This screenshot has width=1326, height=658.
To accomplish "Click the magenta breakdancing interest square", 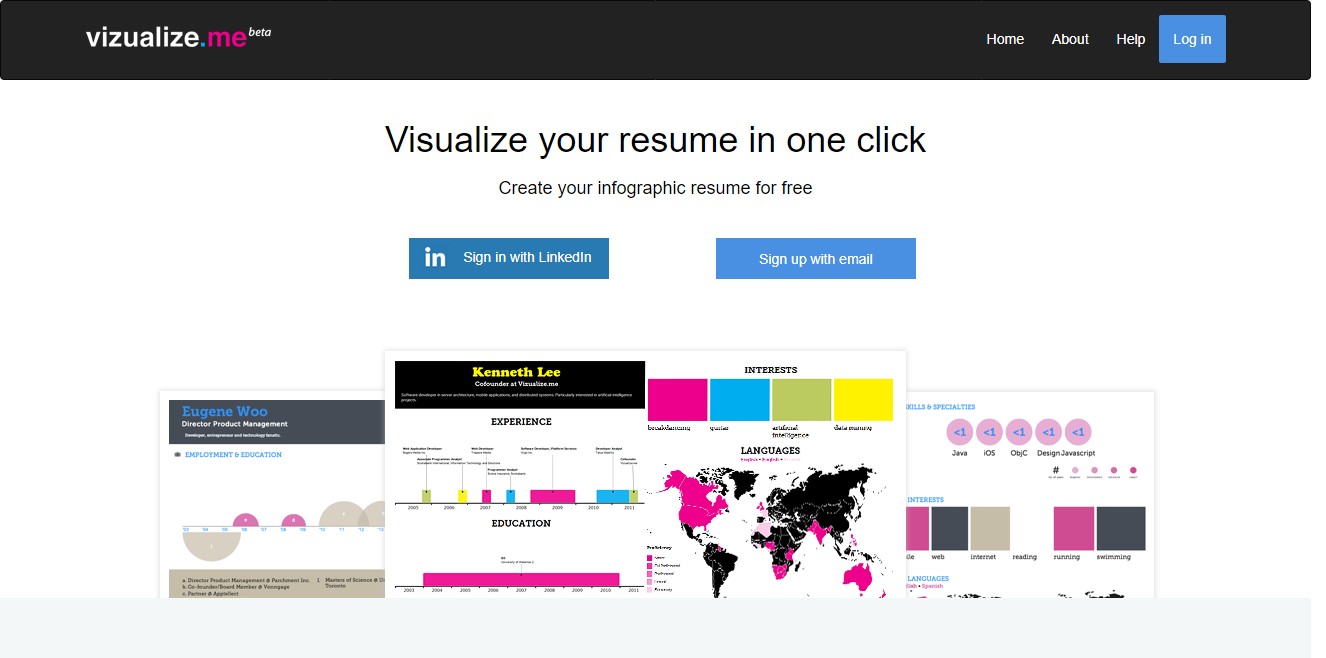I will point(678,399).
